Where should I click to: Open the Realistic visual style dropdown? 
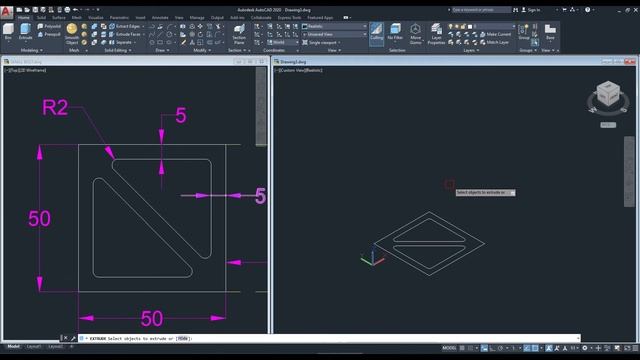click(x=334, y=26)
